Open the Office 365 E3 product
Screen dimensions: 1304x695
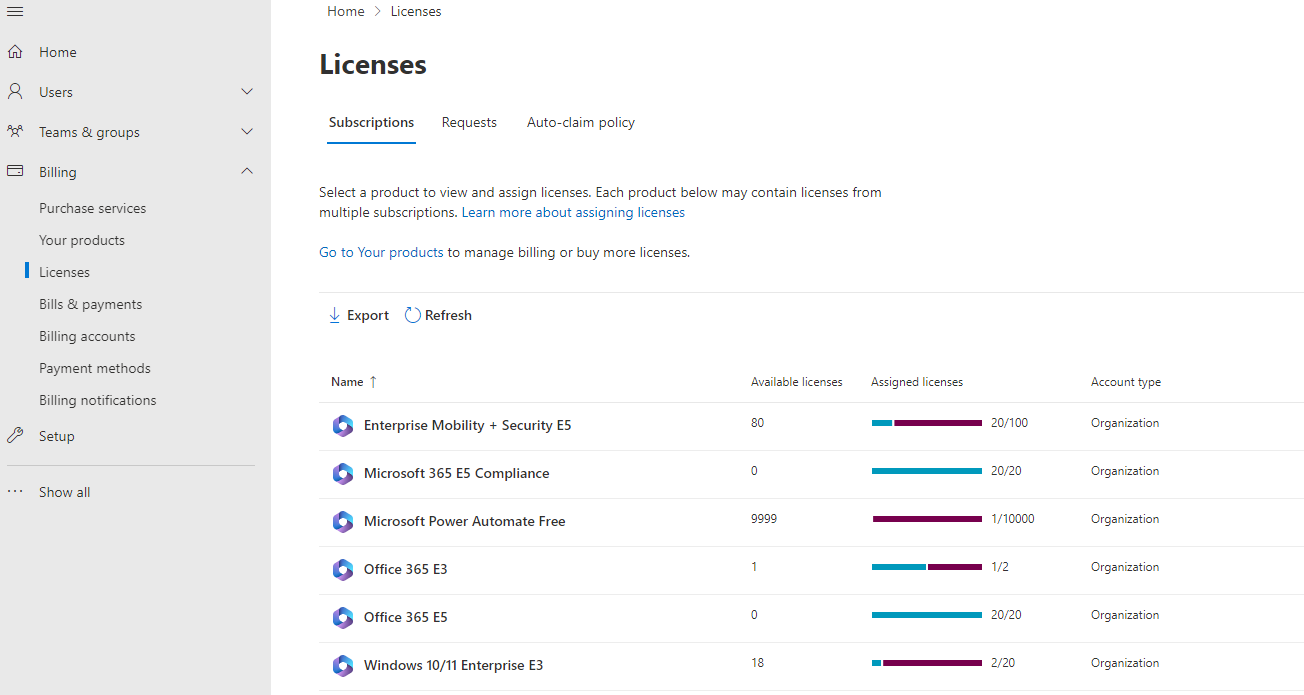click(x=406, y=569)
